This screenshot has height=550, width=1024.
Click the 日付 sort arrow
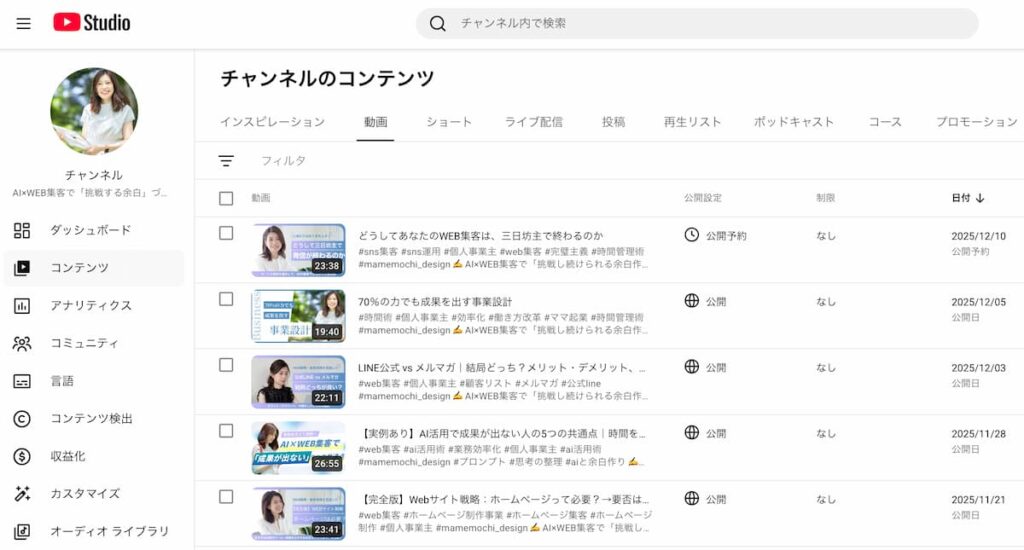pos(980,198)
